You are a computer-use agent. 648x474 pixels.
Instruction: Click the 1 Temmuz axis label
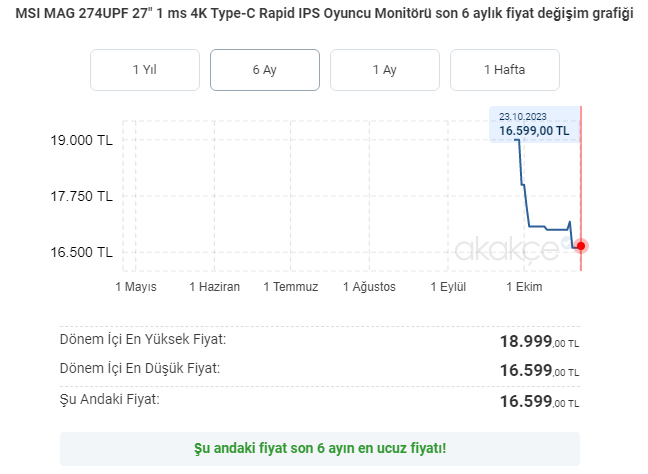coord(291,287)
